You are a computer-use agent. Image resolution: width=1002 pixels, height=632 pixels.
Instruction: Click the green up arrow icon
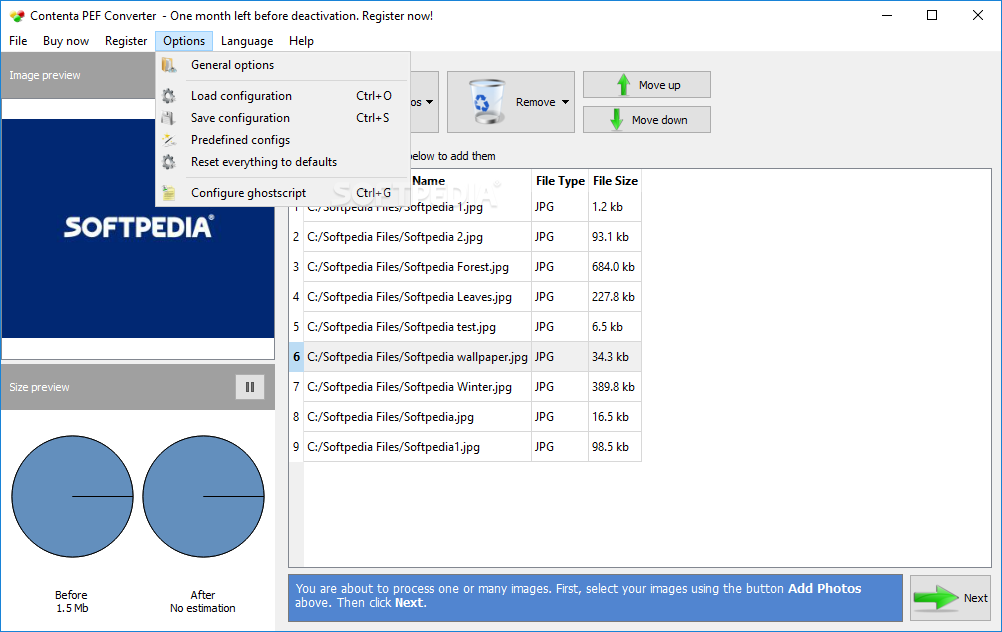click(x=623, y=85)
